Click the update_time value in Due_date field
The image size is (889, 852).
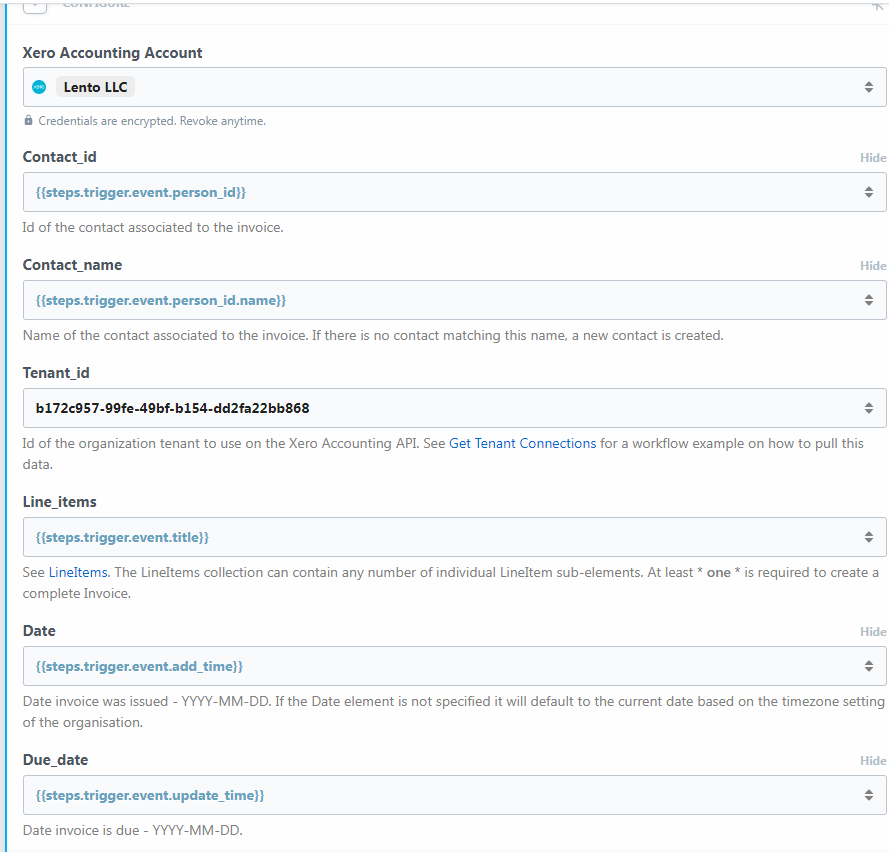tap(150, 795)
